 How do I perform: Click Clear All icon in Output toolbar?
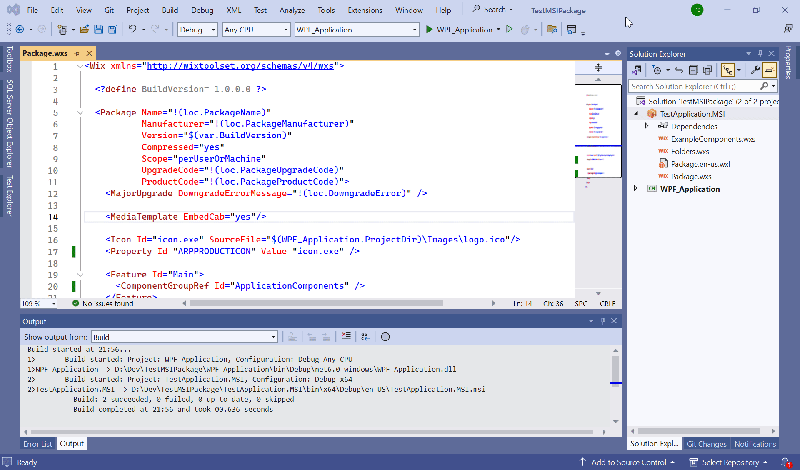(346, 336)
